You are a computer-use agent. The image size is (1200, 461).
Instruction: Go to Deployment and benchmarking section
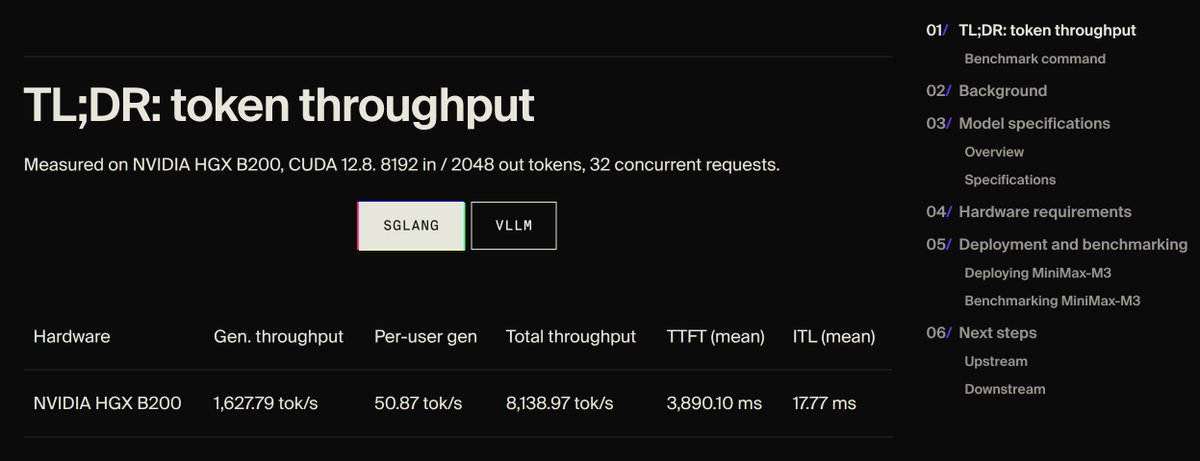click(x=1073, y=245)
